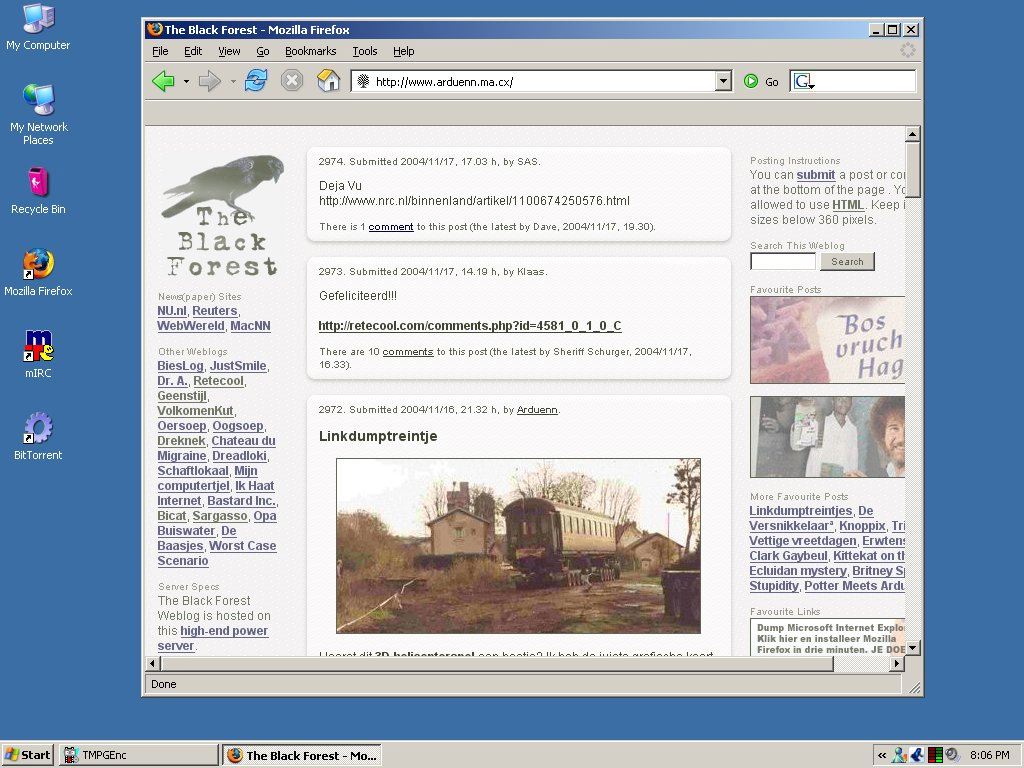
Task: Click the site favicon in the address bar
Action: click(x=363, y=81)
